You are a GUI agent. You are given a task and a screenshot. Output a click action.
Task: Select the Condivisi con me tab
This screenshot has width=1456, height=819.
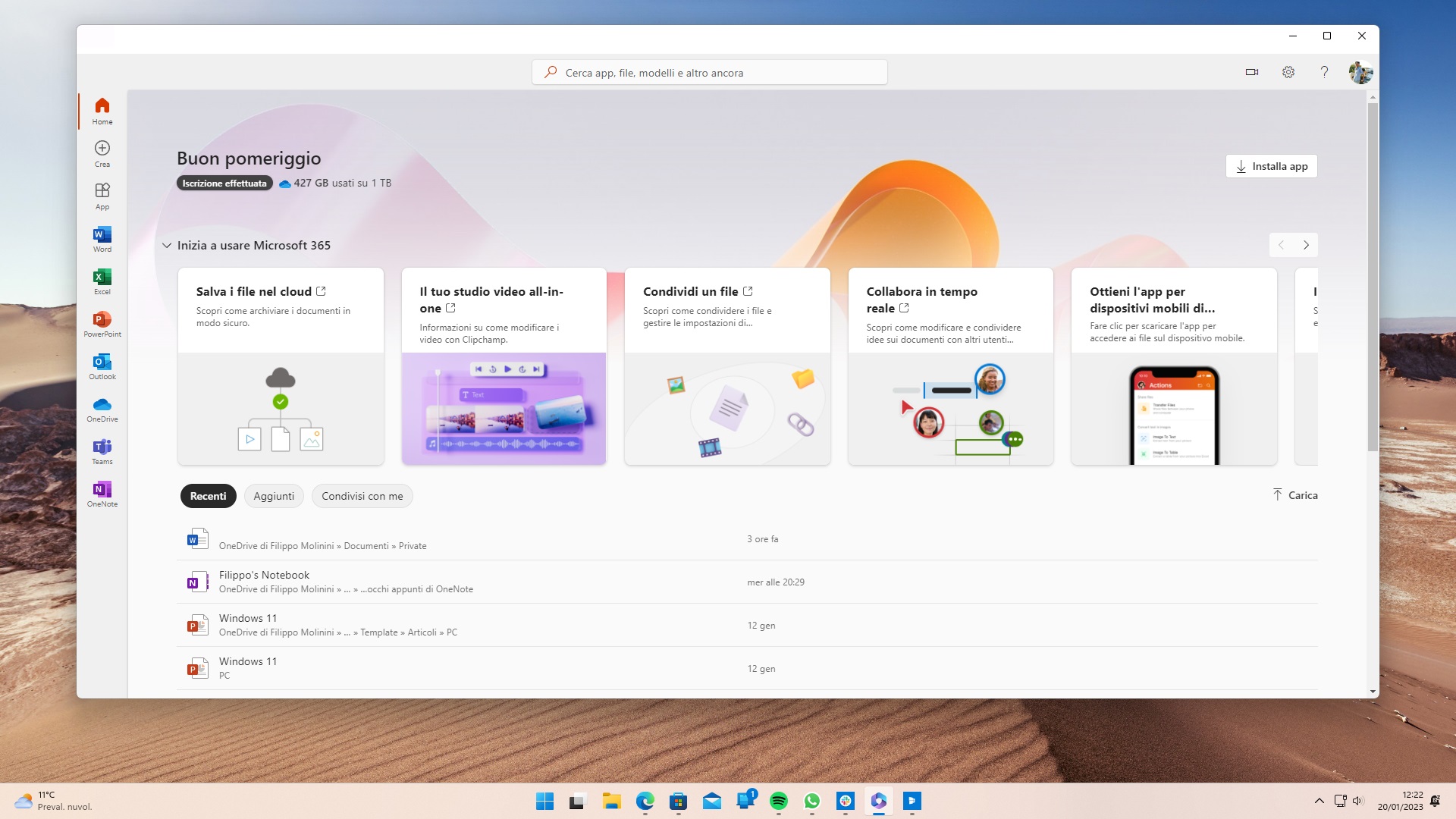point(362,495)
